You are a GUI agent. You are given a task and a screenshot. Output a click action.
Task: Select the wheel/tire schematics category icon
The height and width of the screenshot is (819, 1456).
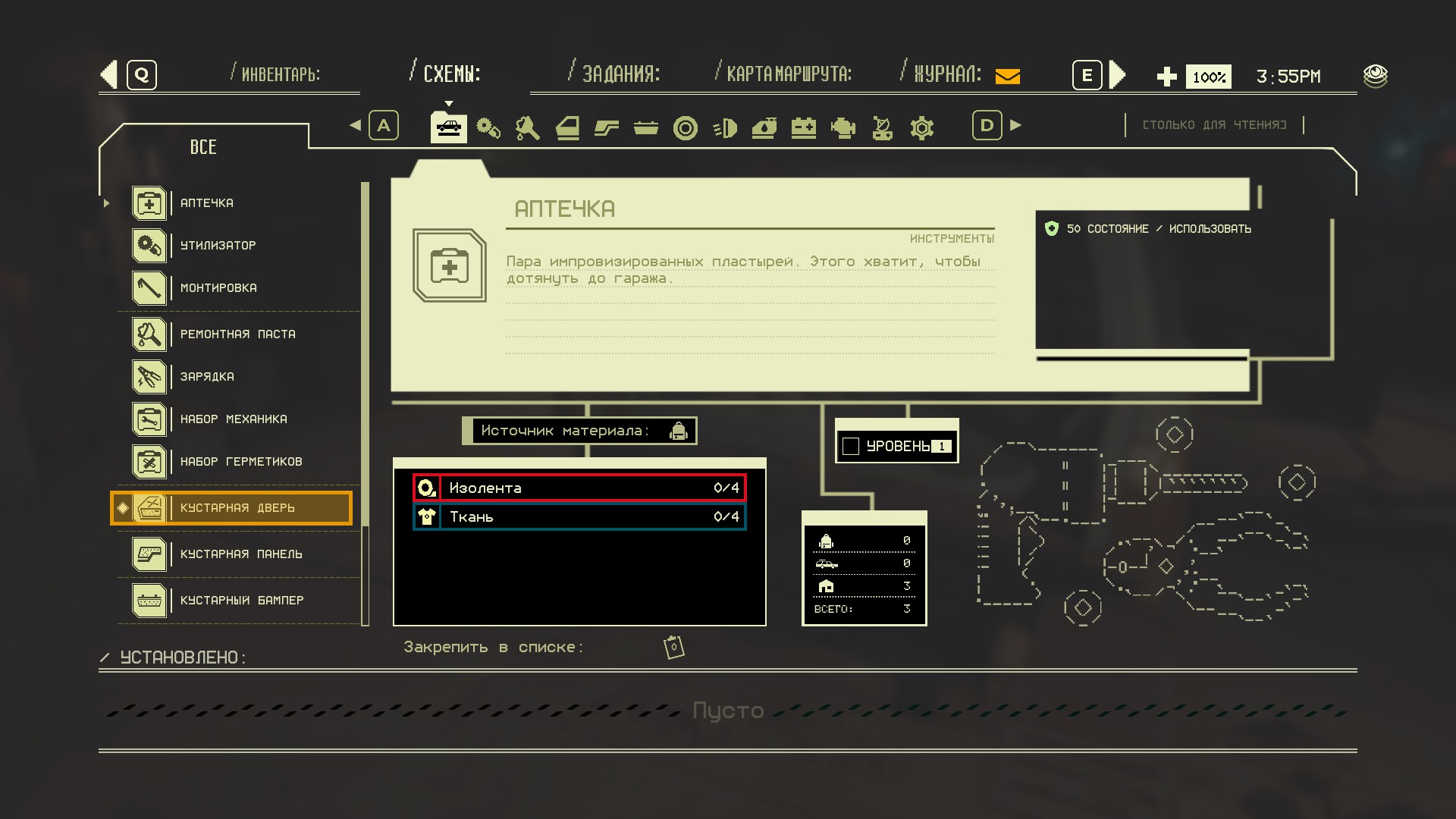coord(685,127)
